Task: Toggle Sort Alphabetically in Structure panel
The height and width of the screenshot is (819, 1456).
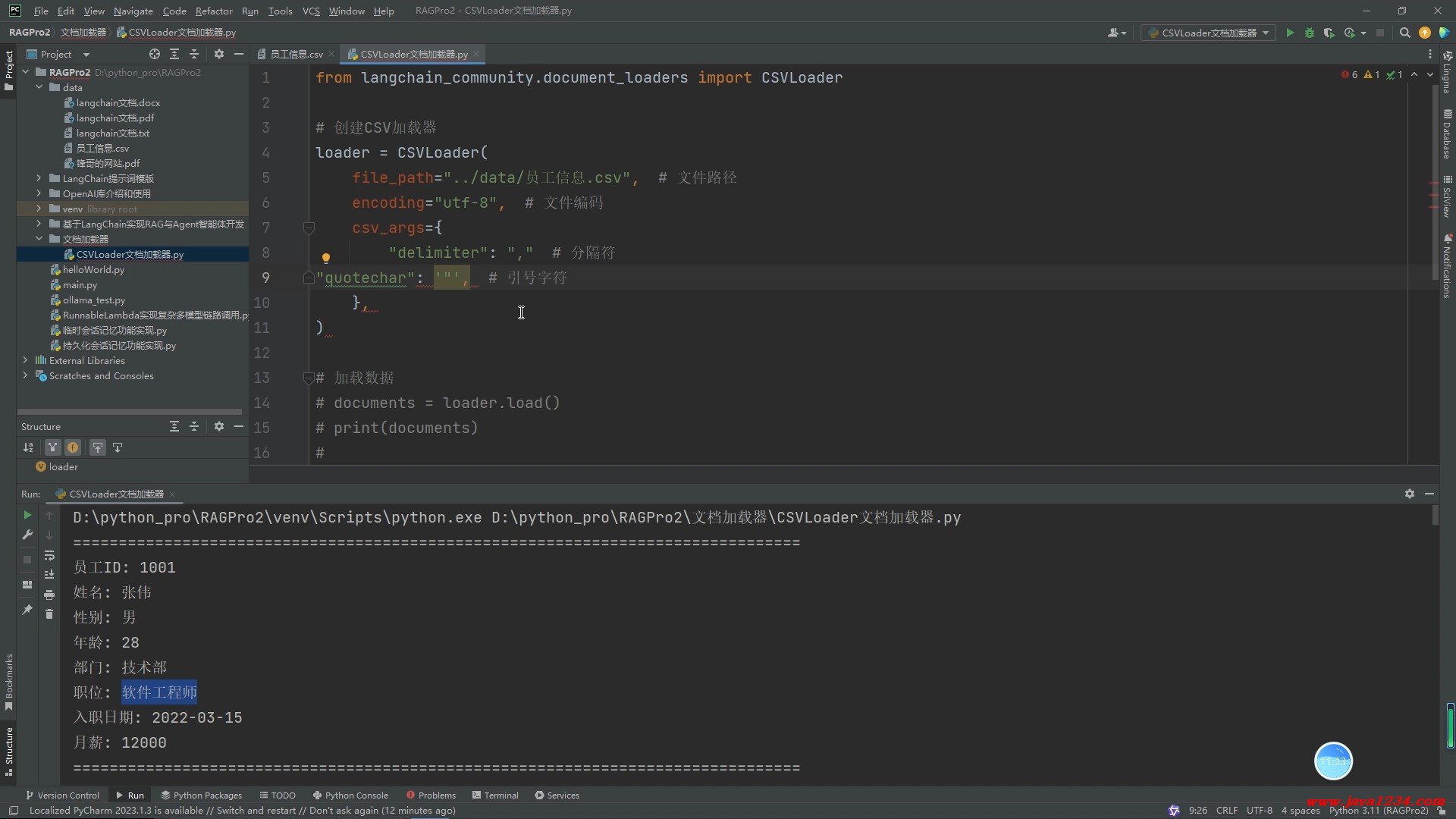Action: (x=28, y=447)
